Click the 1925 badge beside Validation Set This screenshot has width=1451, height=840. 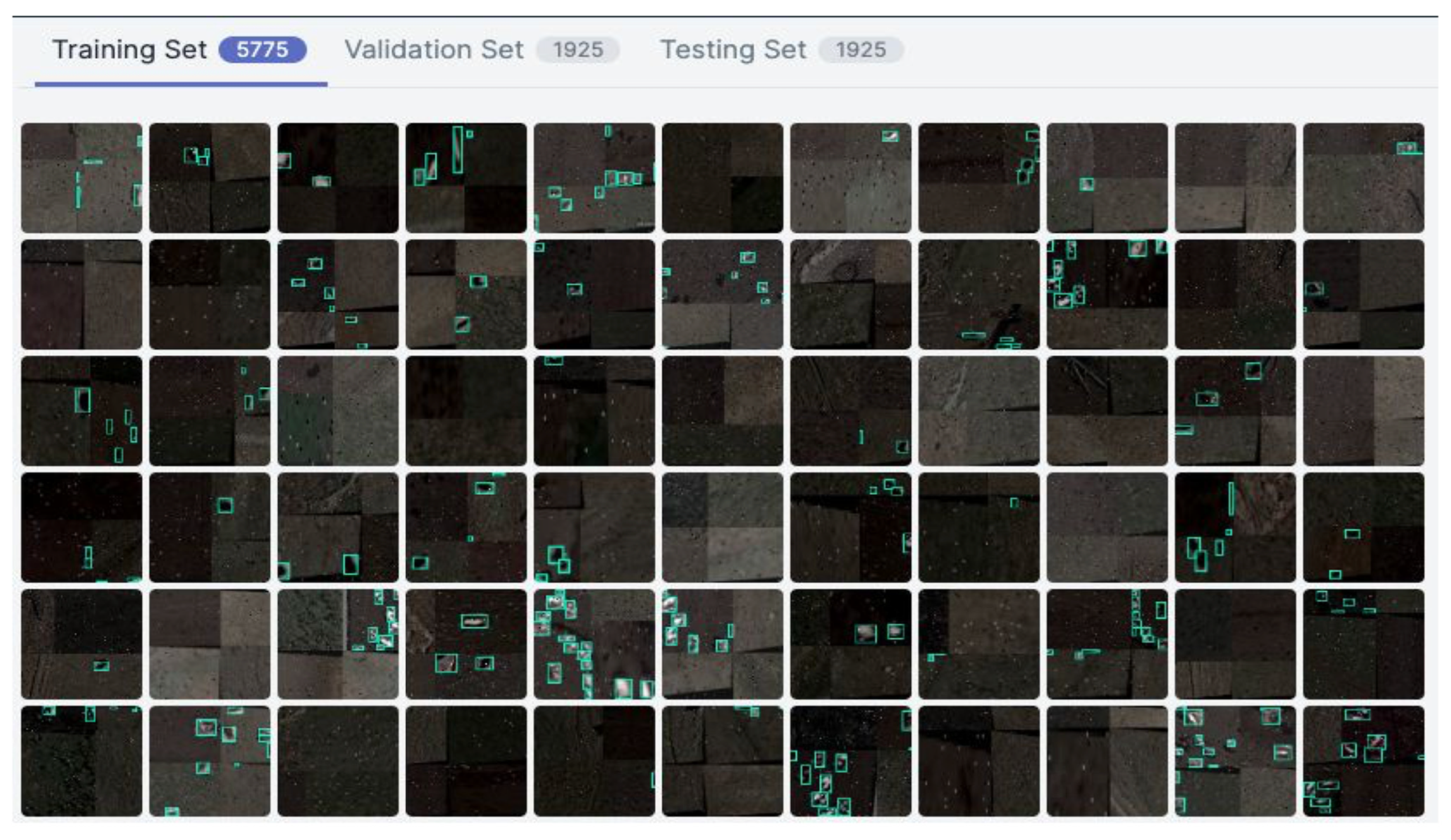coord(577,49)
